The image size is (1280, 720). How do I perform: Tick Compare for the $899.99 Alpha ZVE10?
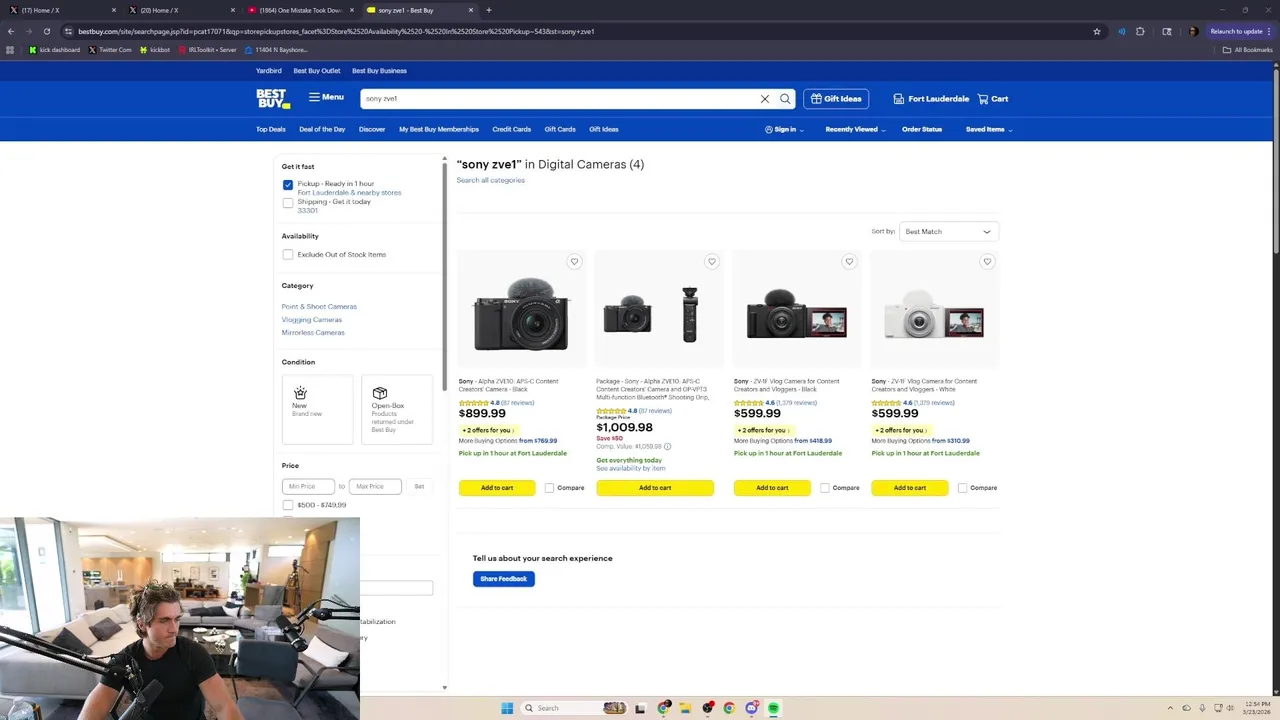coord(549,488)
